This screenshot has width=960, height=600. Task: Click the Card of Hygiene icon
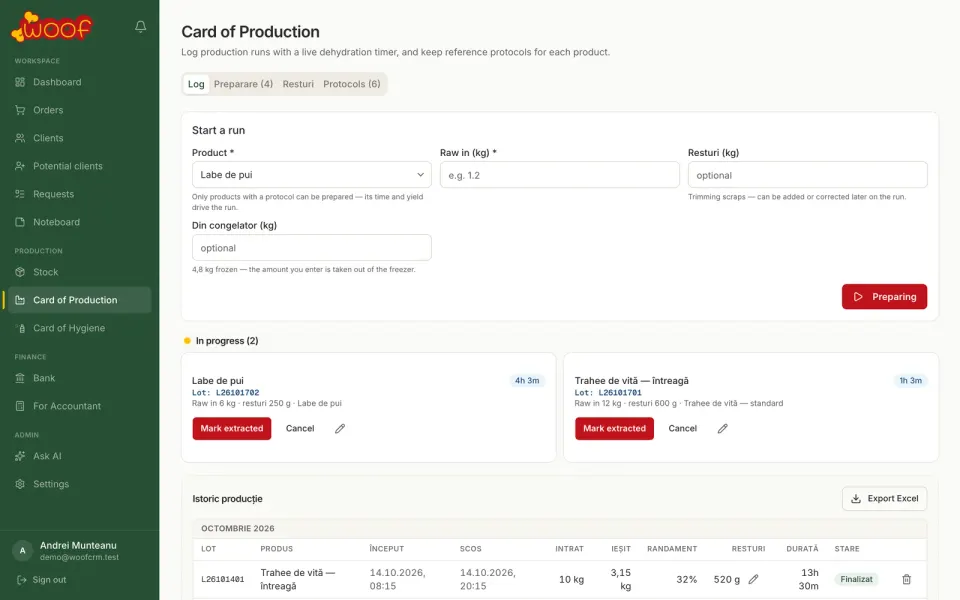pos(20,328)
